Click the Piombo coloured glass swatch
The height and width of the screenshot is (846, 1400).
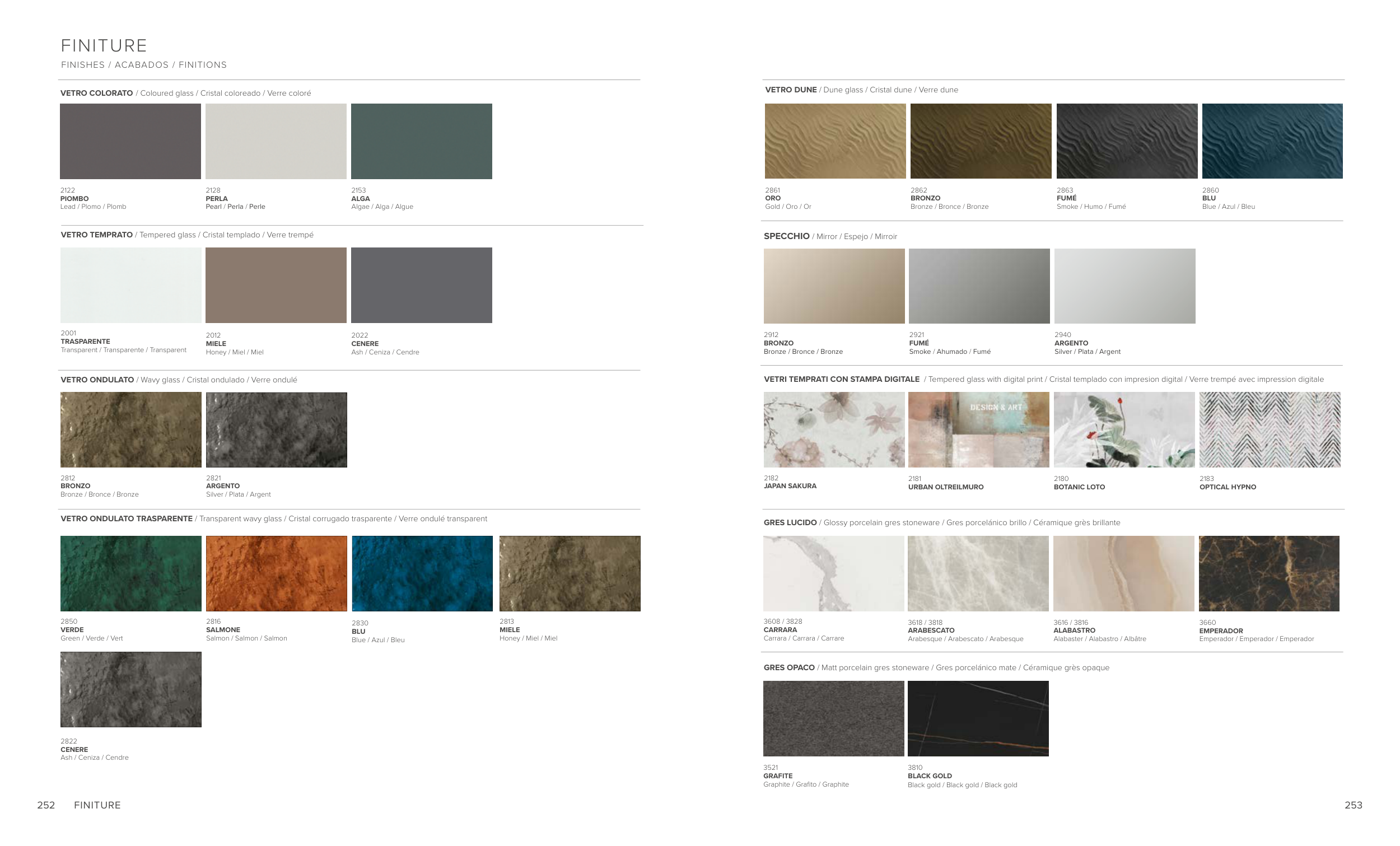[130, 141]
